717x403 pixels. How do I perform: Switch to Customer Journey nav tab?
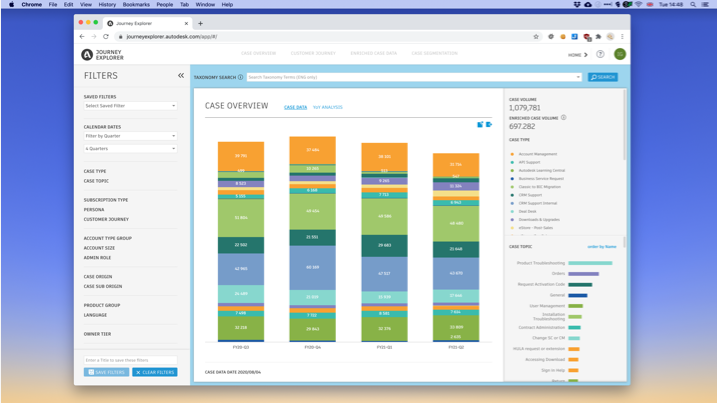[x=313, y=54]
